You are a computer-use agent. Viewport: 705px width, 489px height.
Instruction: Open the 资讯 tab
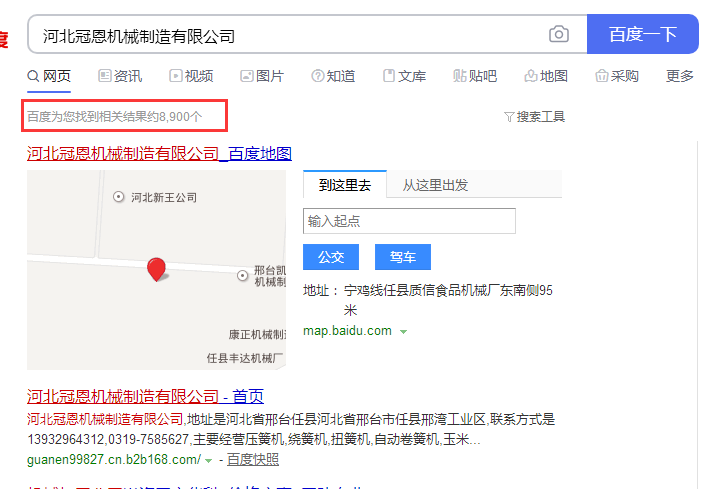point(120,76)
